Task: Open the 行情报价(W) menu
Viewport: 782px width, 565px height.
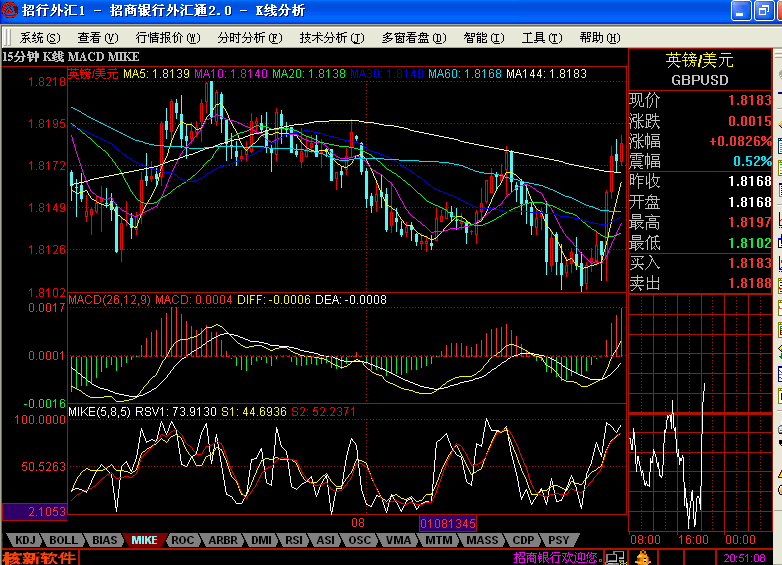Action: pos(168,38)
